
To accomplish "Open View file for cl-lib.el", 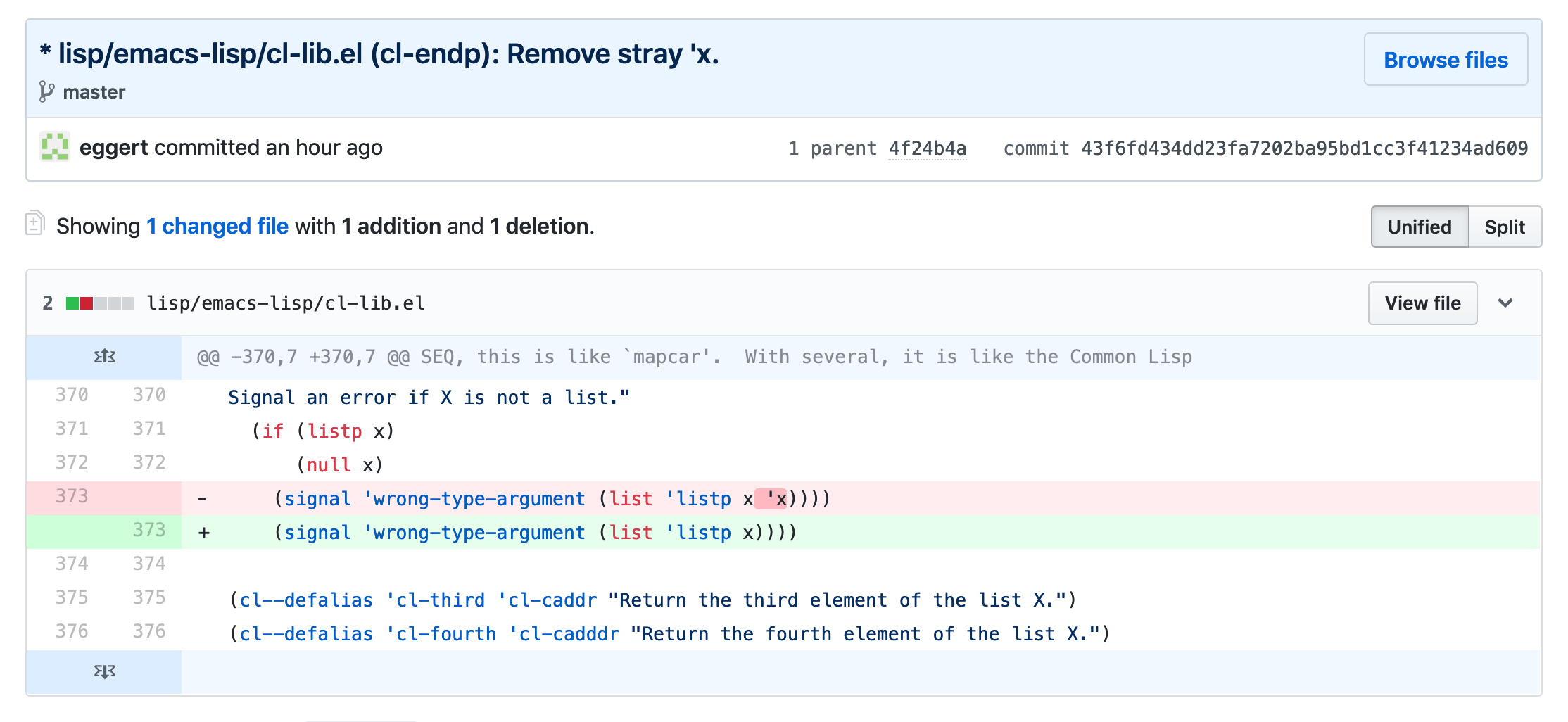I will [x=1422, y=303].
